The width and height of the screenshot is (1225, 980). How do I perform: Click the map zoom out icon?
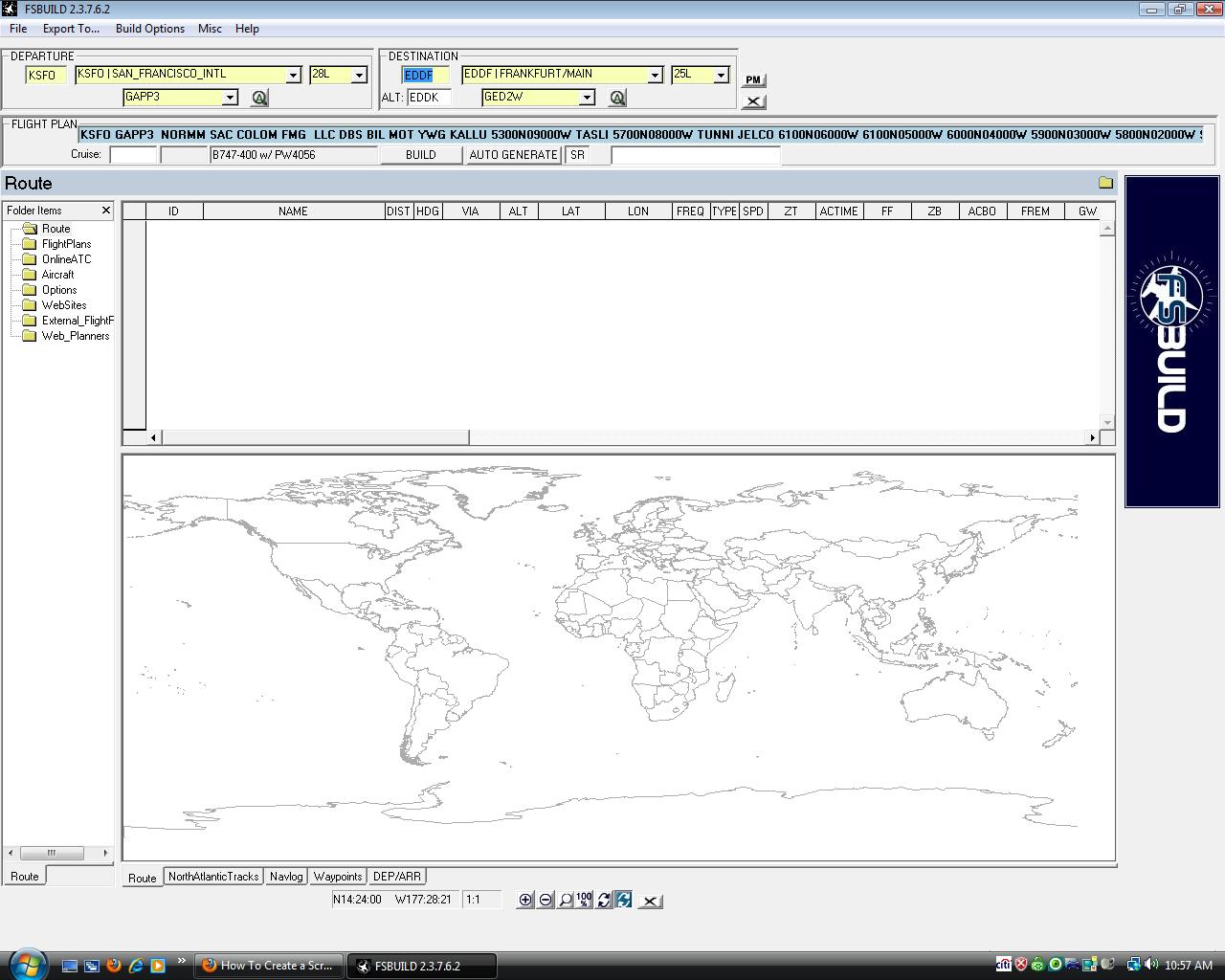(546, 900)
